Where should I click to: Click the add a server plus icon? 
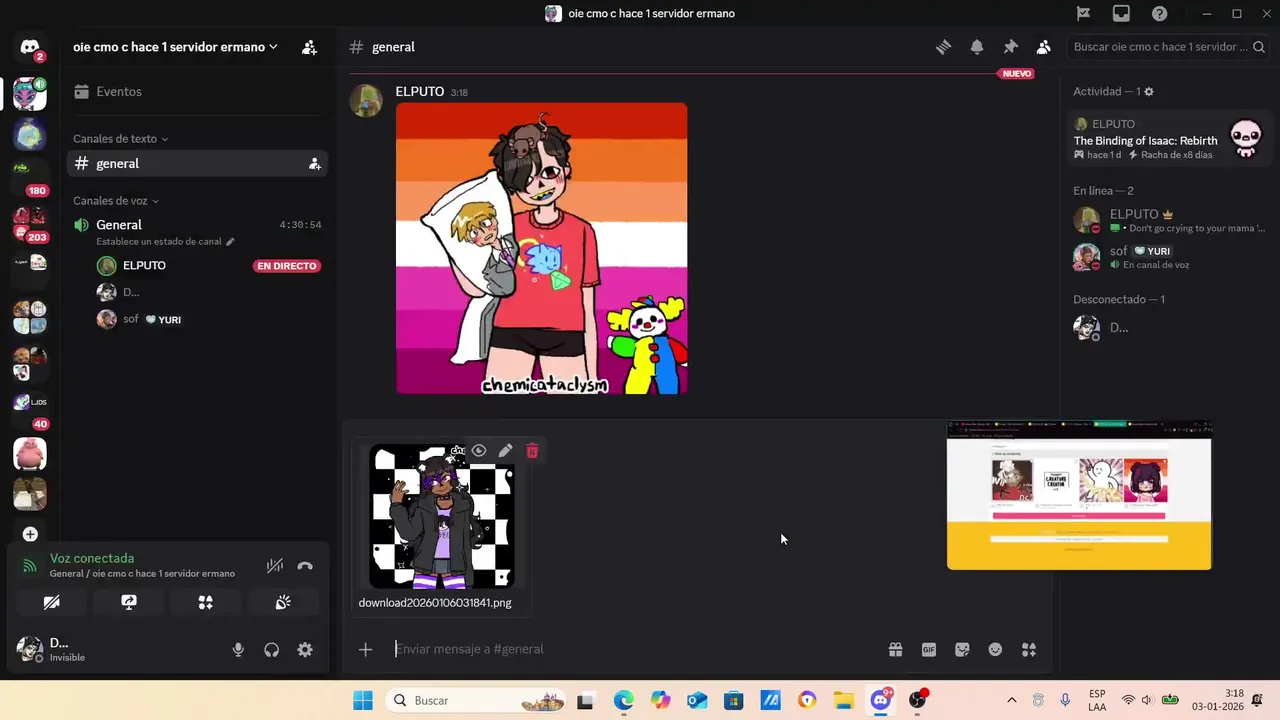coord(30,534)
